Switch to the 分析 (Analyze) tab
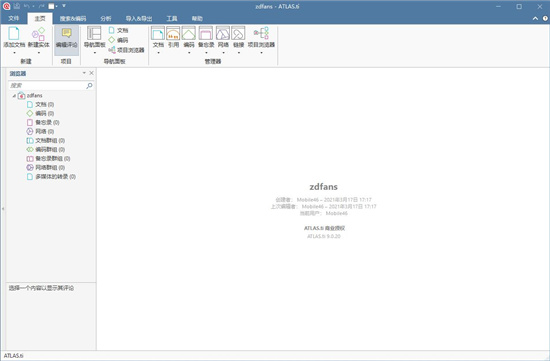The image size is (550, 361). coord(106,19)
